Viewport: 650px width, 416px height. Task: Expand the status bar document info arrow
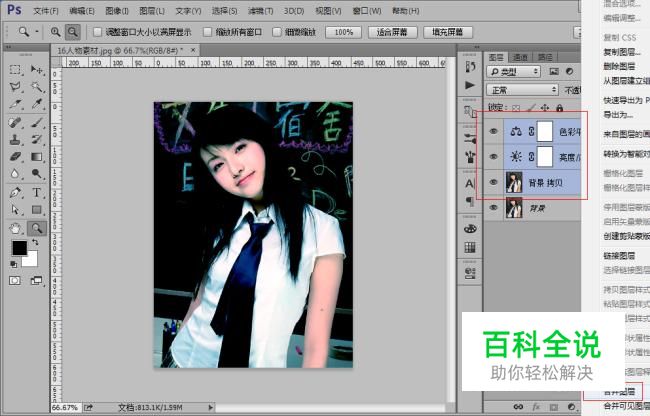click(x=211, y=408)
